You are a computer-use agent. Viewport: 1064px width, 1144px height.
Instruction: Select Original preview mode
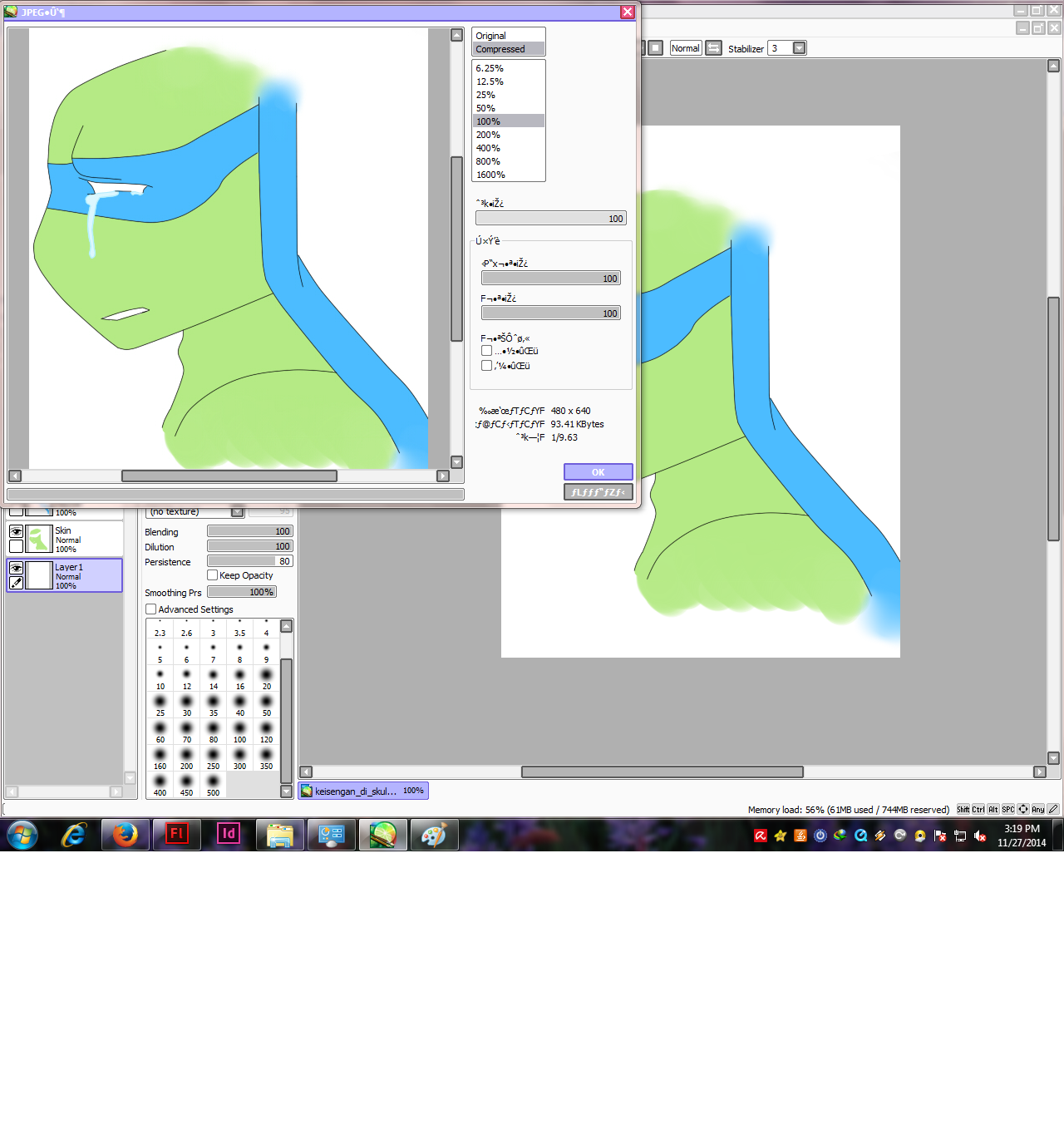509,36
